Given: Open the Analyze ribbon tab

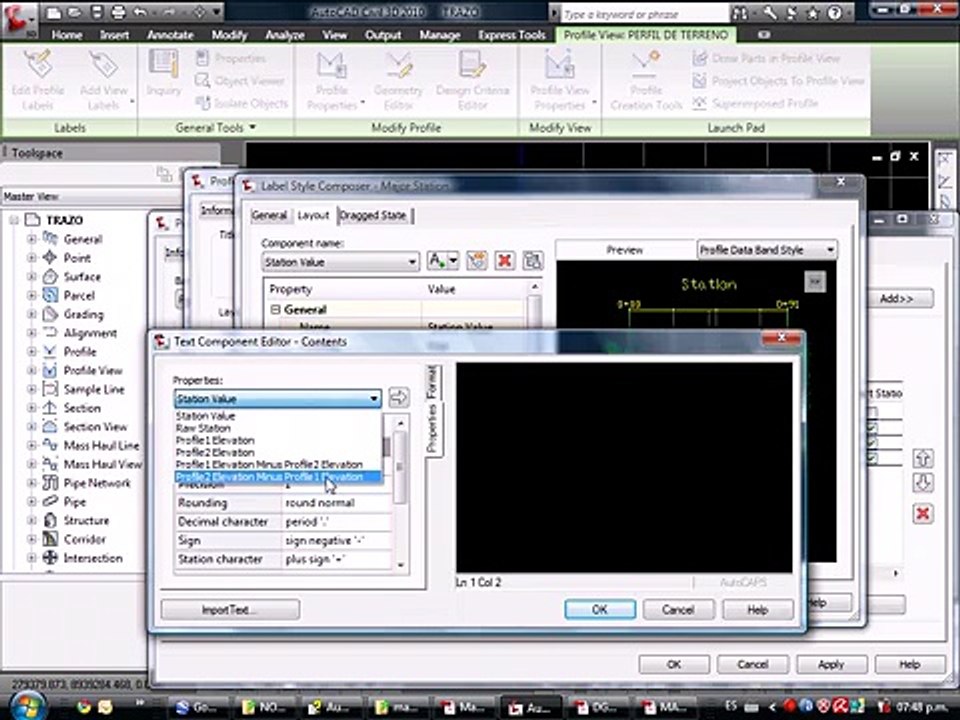Looking at the screenshot, I should (285, 35).
